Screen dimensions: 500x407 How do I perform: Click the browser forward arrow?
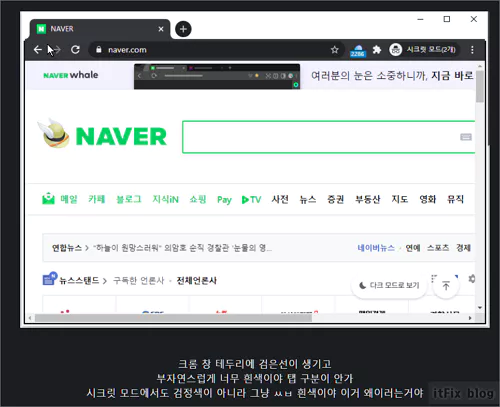[56, 50]
